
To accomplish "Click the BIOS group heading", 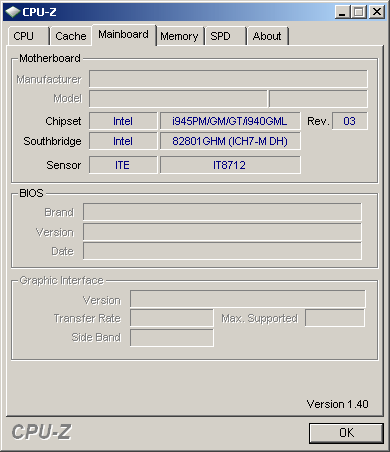I will [31, 193].
